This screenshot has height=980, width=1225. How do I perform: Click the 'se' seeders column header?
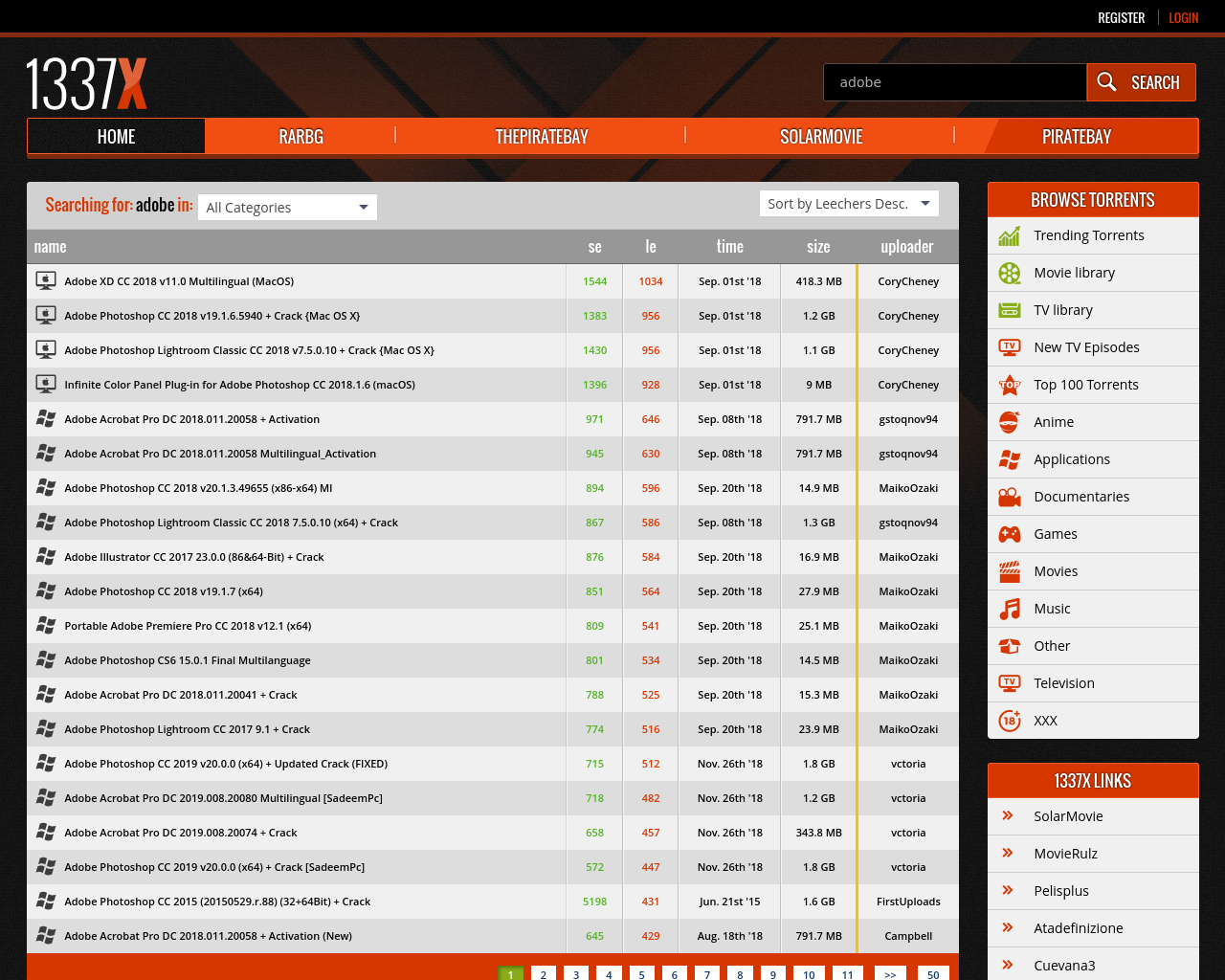594,247
